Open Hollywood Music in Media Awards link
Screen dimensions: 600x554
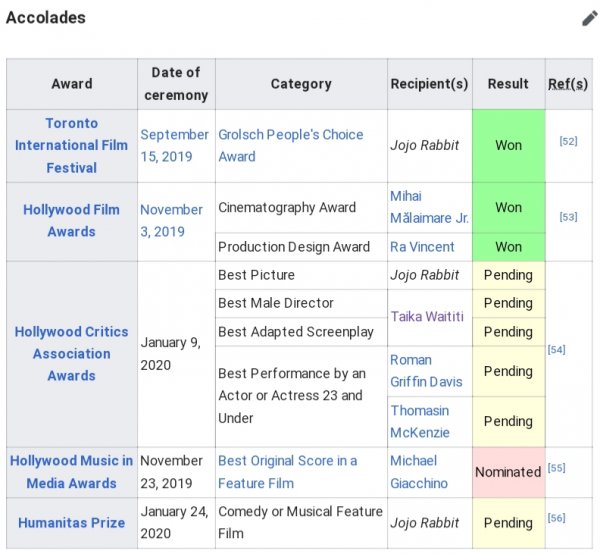(x=71, y=472)
